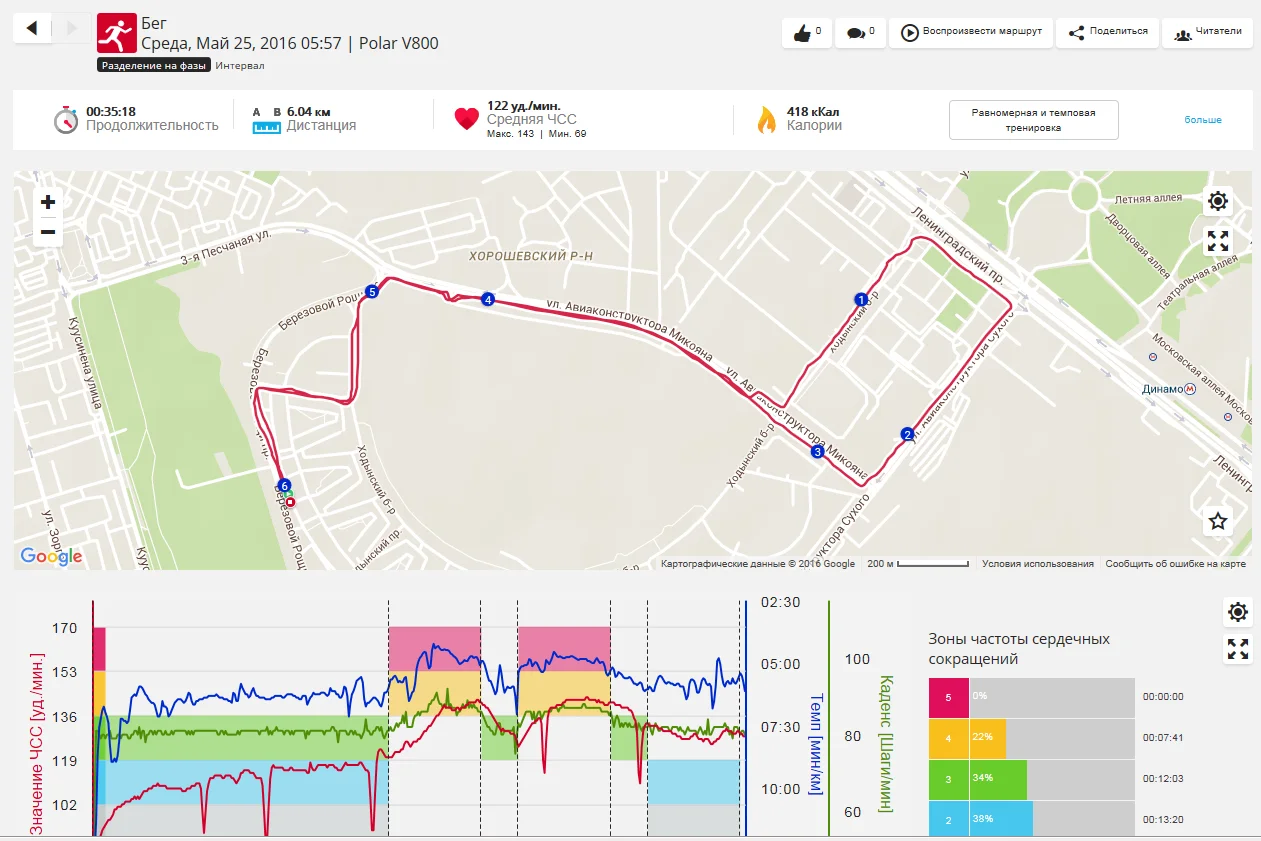The image size is (1261, 841).
Task: Play back the route with Воспроизвести маршрут
Action: pyautogui.click(x=971, y=32)
